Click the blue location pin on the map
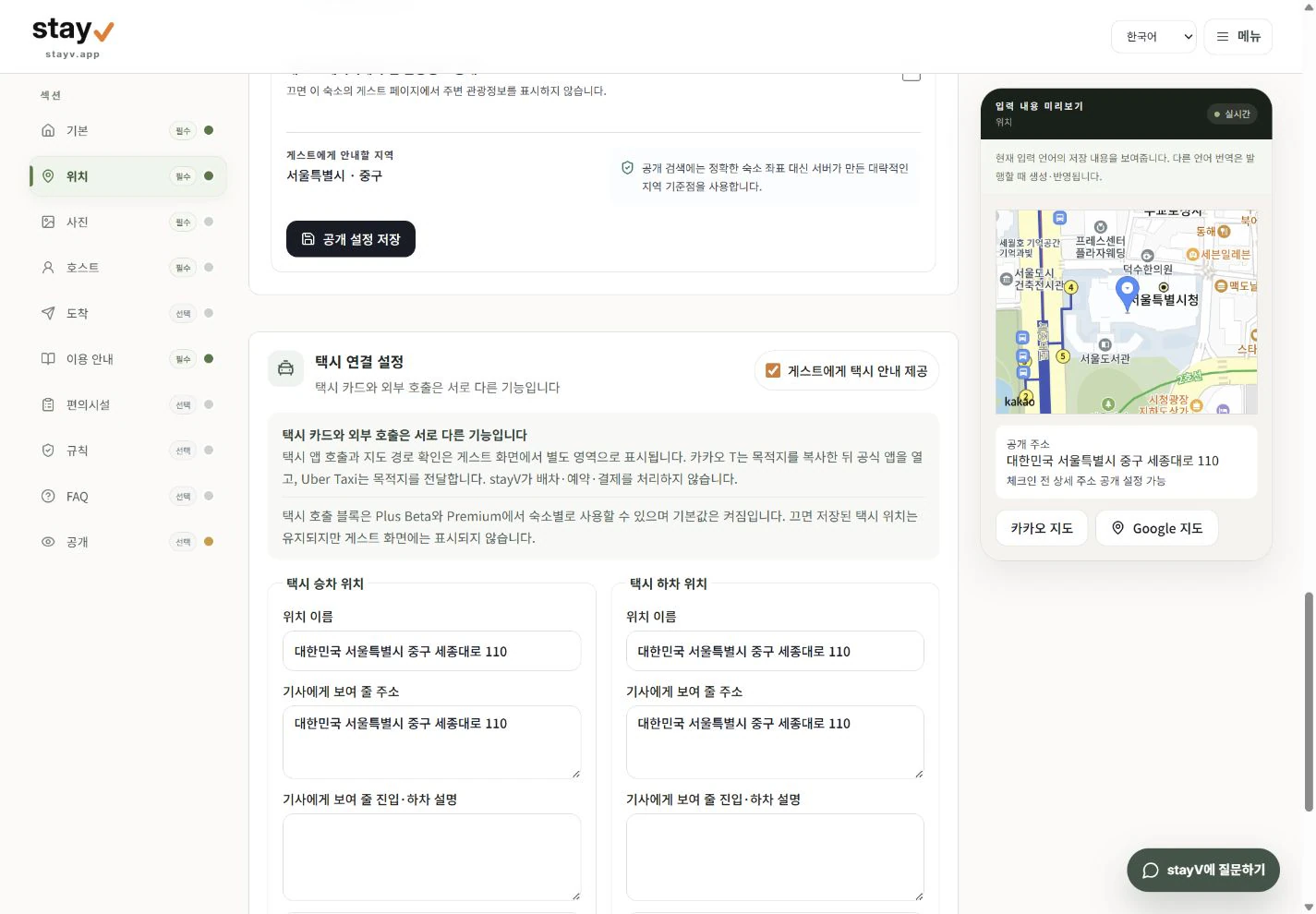This screenshot has height=914, width=1316. [x=1127, y=293]
